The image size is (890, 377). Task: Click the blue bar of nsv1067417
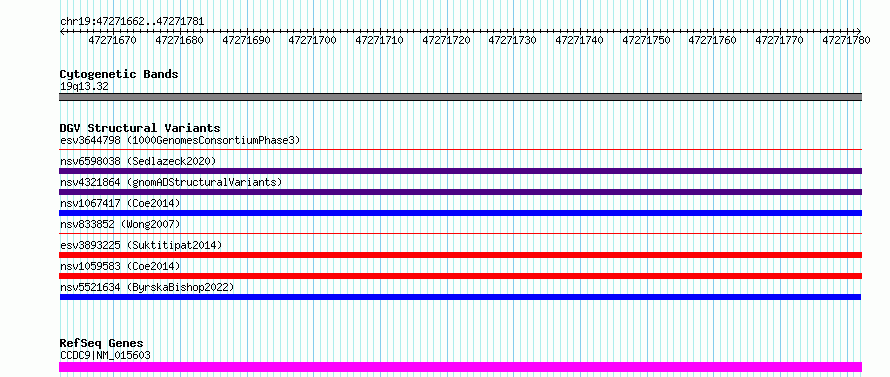tap(460, 213)
